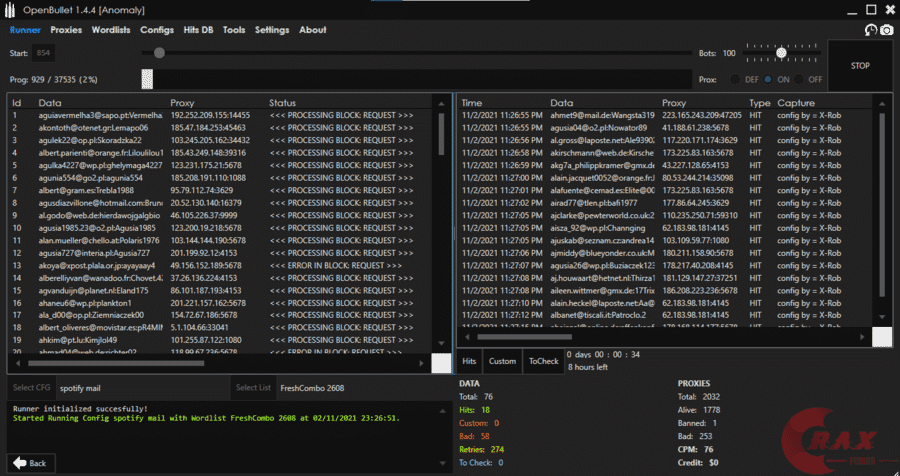Click the Select List button
Image resolution: width=900 pixels, height=476 pixels.
(251, 387)
